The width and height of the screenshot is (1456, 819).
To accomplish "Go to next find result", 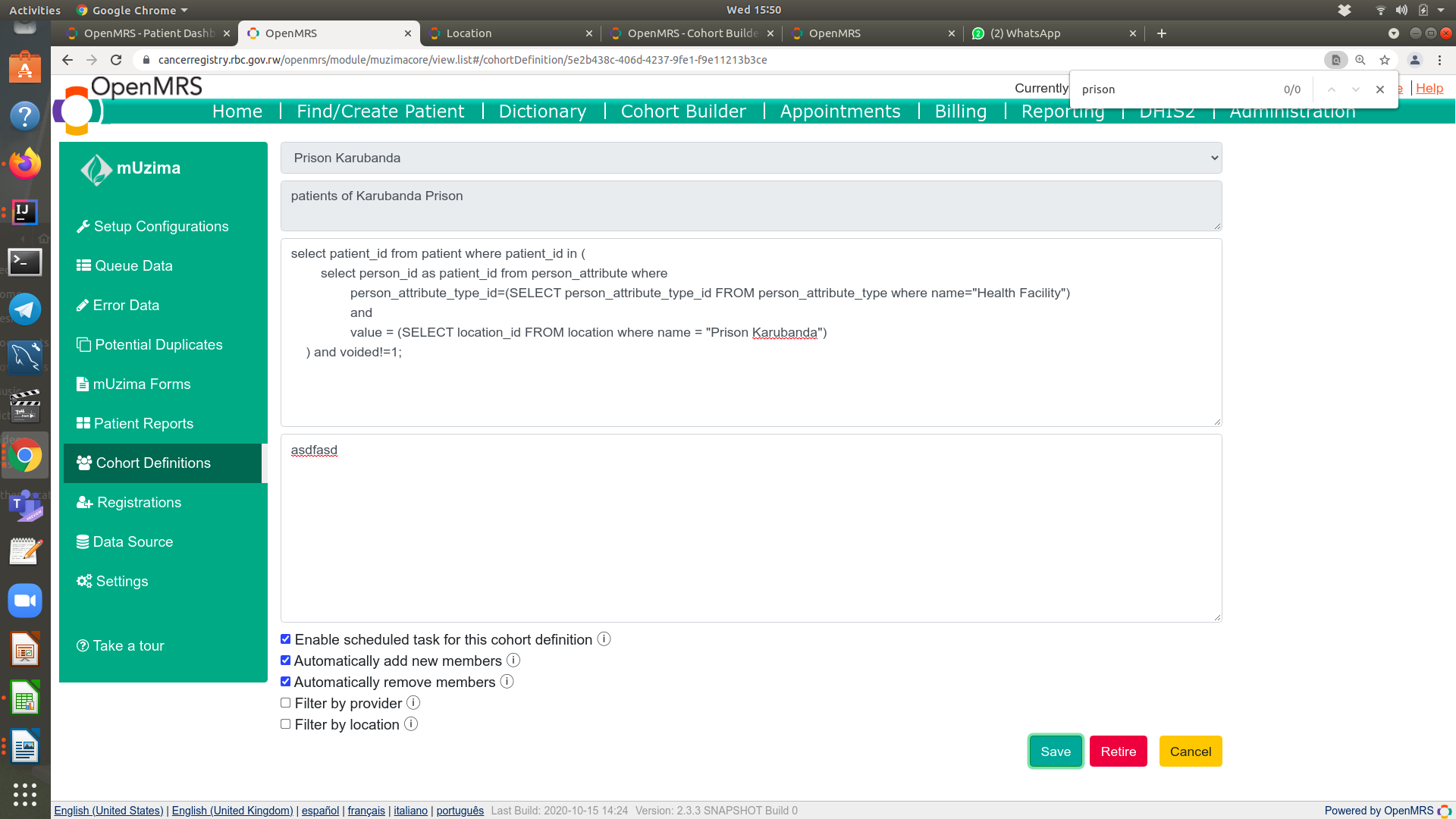I will (1356, 89).
